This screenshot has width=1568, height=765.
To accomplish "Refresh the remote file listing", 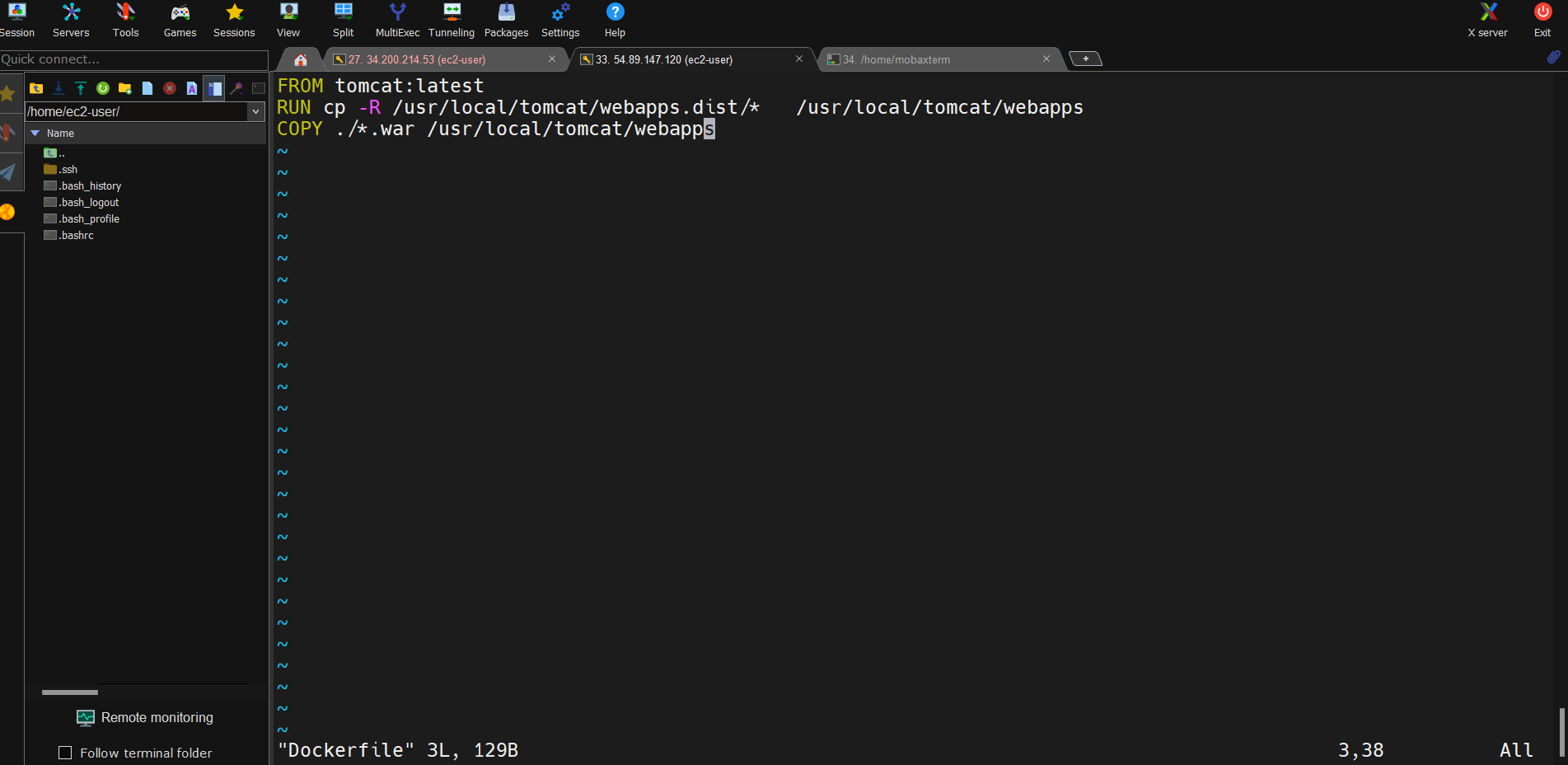I will pos(102,88).
